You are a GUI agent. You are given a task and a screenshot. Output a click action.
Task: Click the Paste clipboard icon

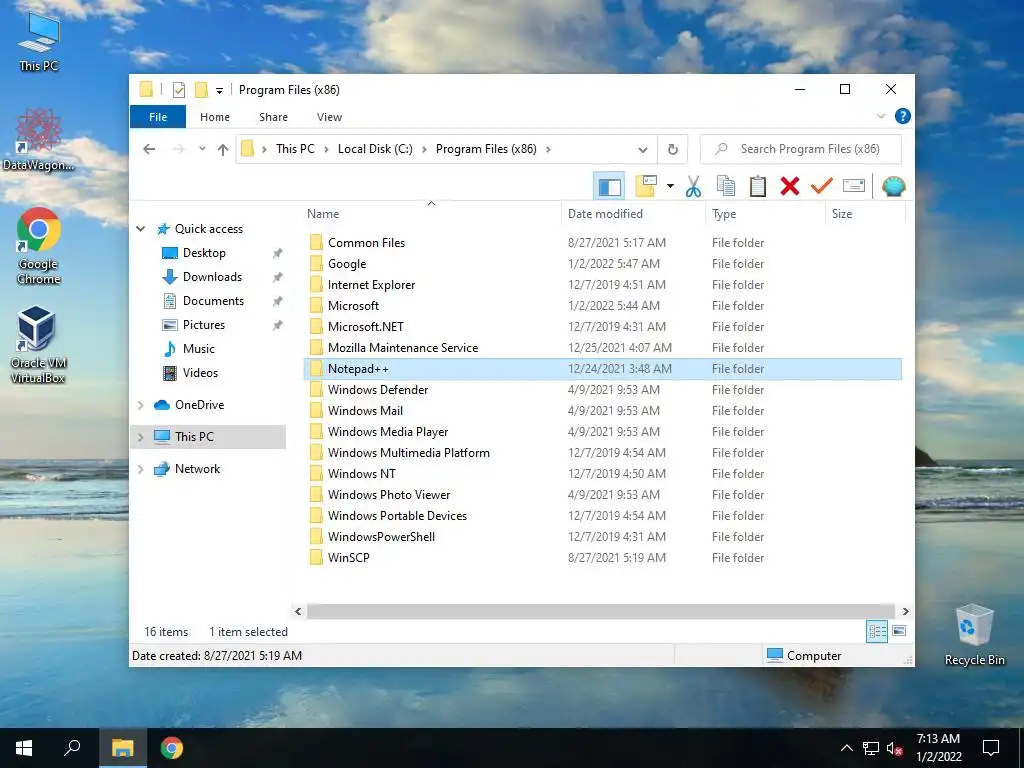tap(758, 186)
